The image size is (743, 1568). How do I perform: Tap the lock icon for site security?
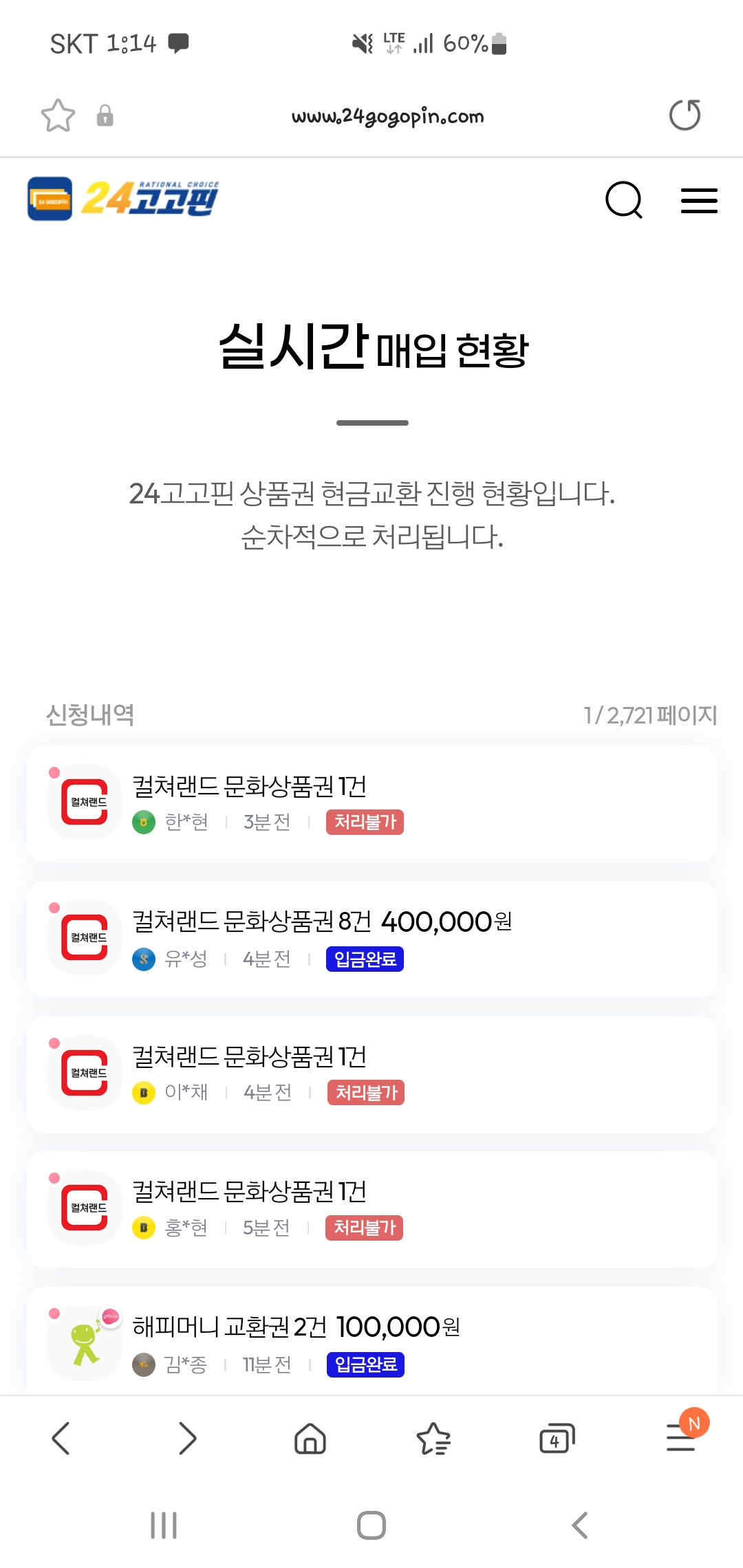pyautogui.click(x=105, y=116)
